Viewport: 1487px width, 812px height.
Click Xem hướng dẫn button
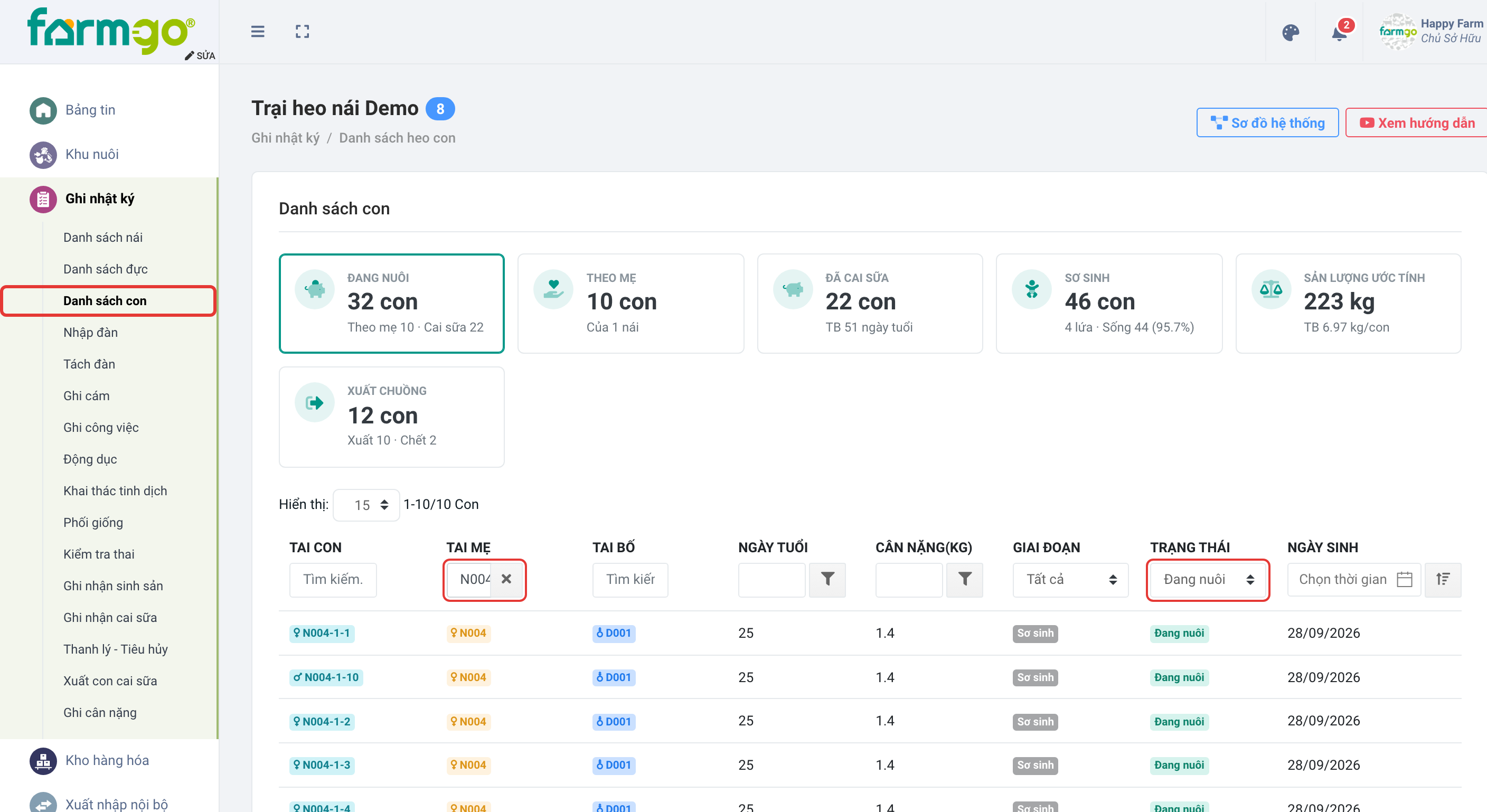1417,122
